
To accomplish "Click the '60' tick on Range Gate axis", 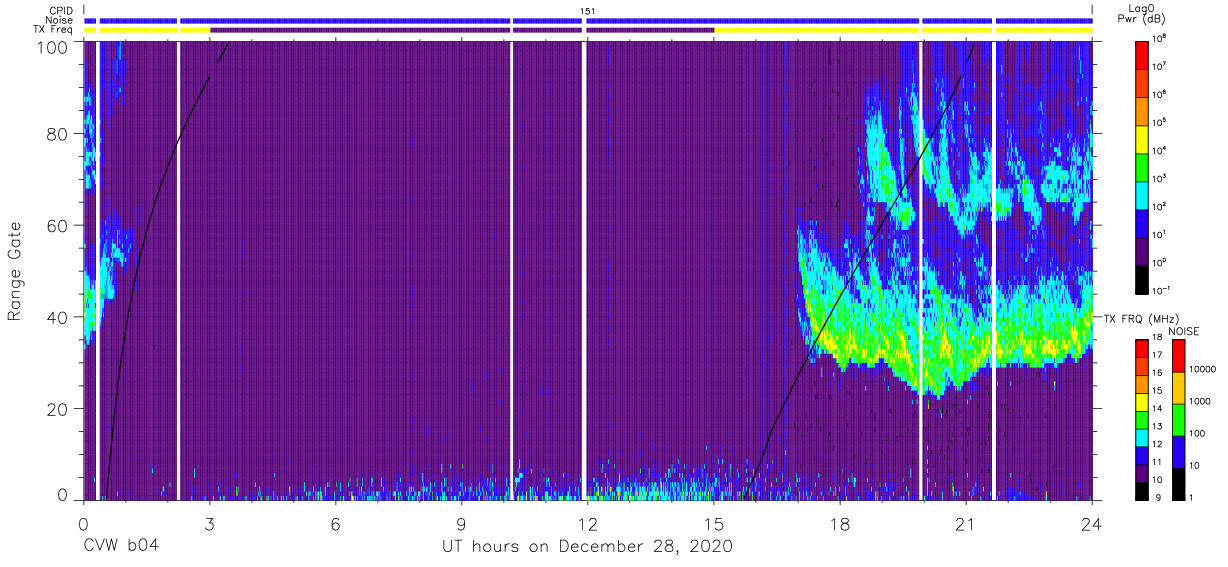I will [60, 225].
